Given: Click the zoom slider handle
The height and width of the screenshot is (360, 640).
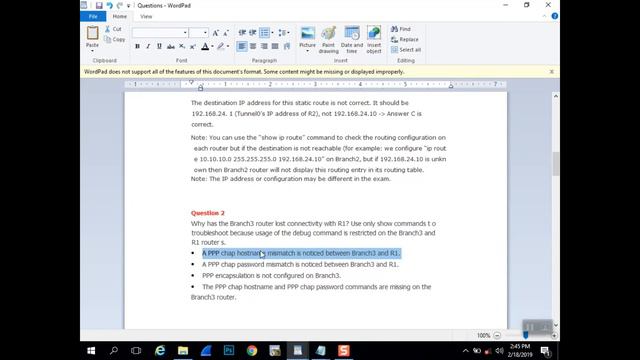Looking at the screenshot, I should point(526,336).
